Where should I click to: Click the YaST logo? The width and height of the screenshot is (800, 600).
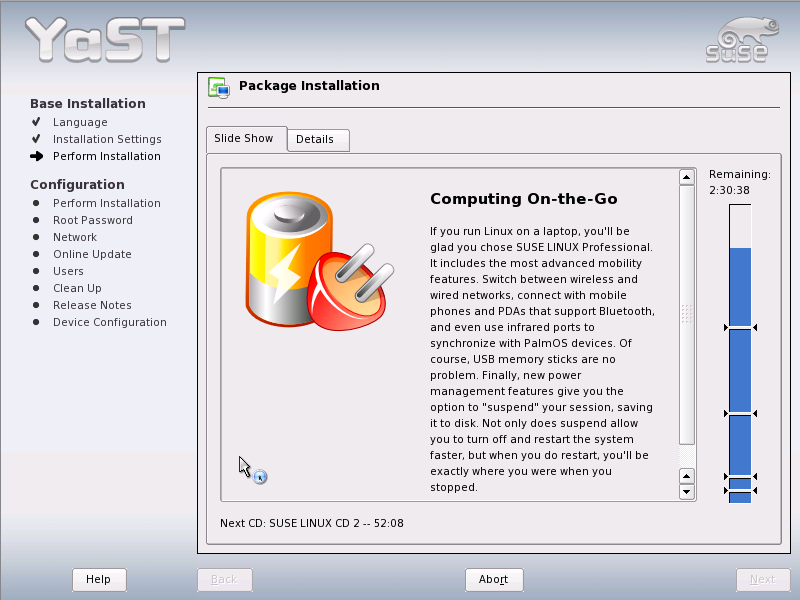105,40
